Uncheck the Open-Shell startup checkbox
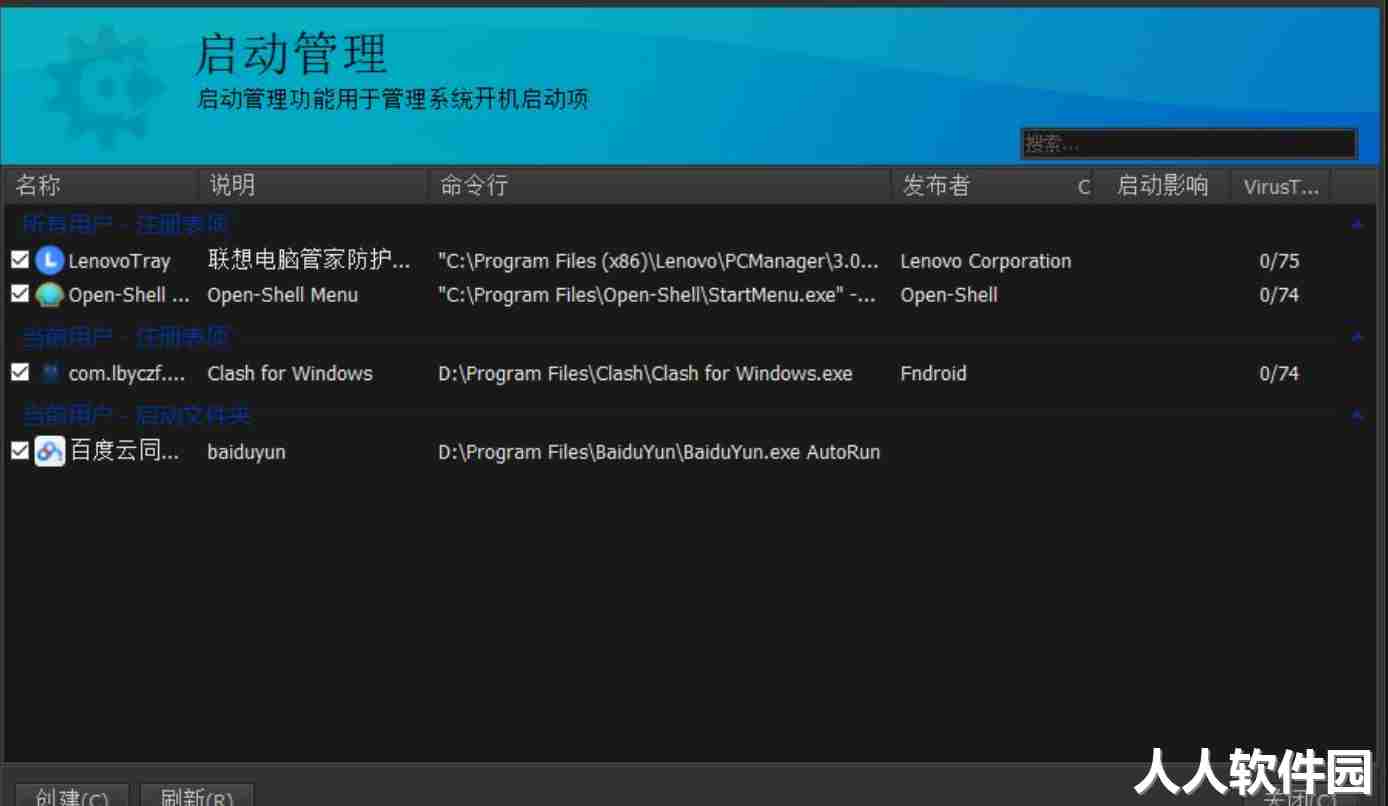Image resolution: width=1388 pixels, height=806 pixels. click(x=20, y=295)
